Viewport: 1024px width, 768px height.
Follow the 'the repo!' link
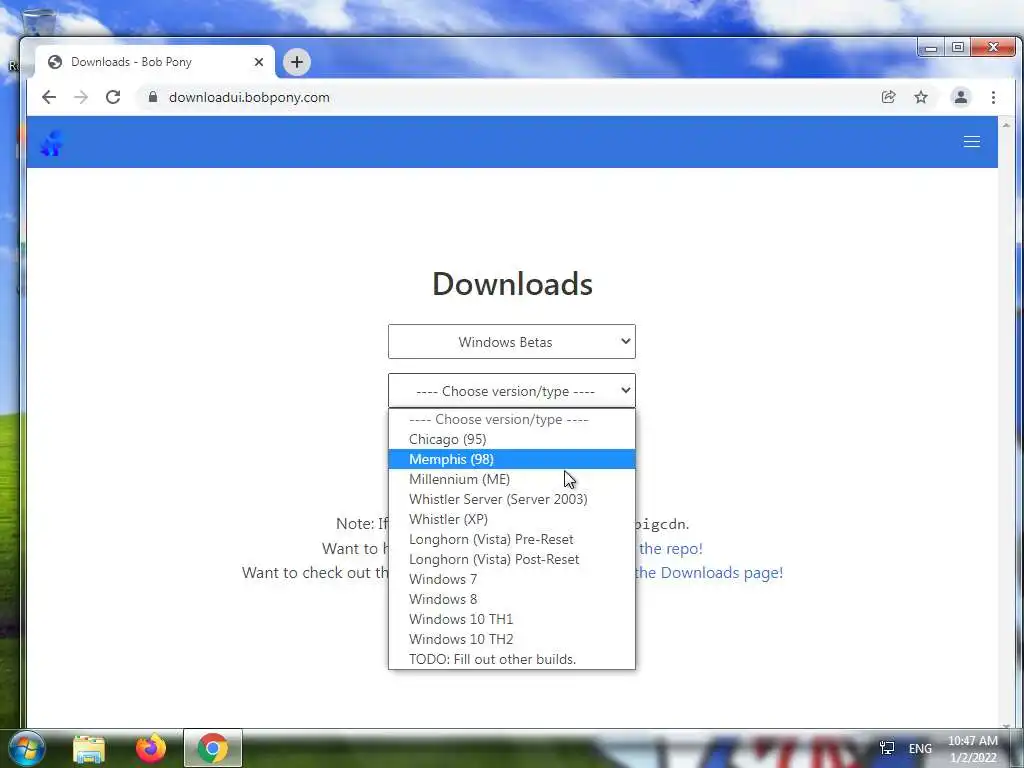tap(671, 549)
